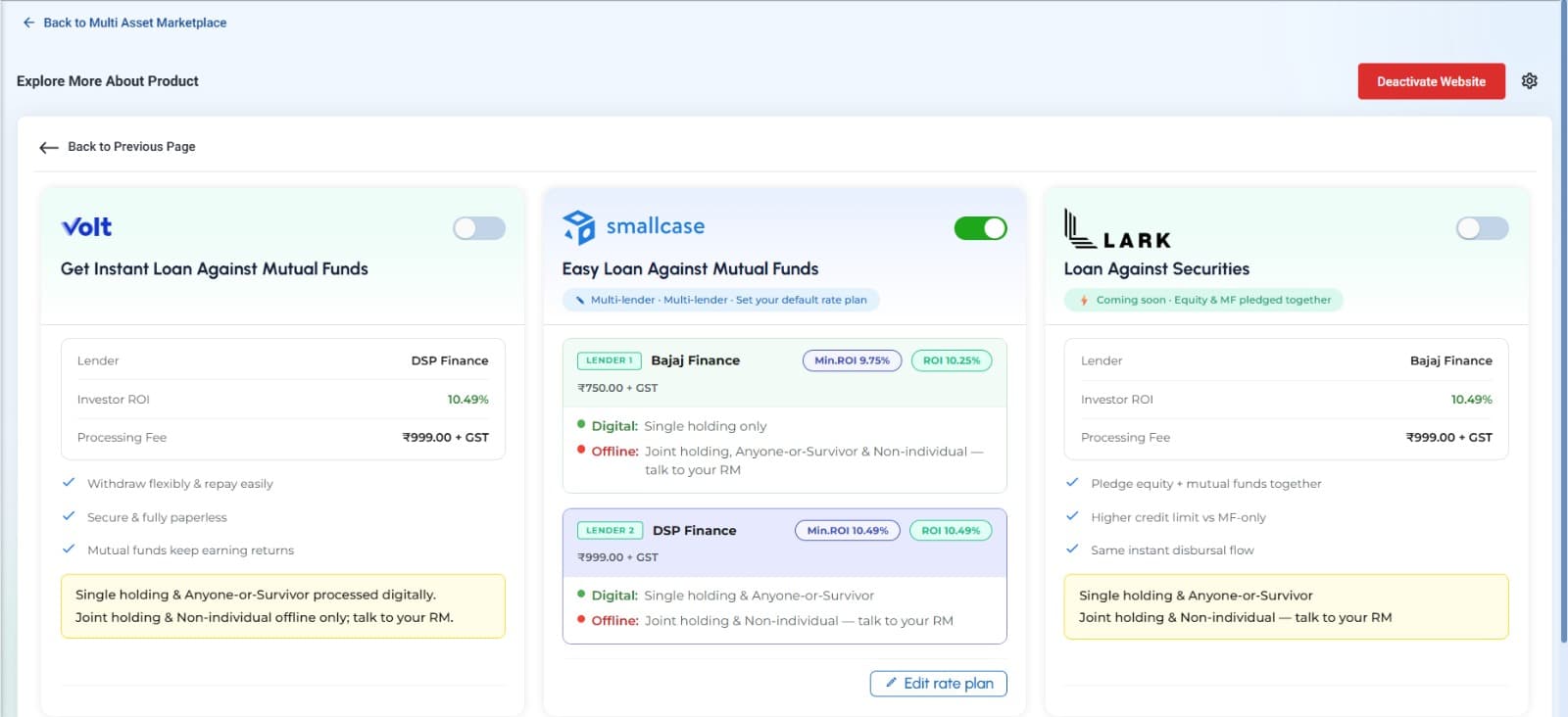Click ROI 10.25% badge
The image size is (1568, 717).
[952, 360]
